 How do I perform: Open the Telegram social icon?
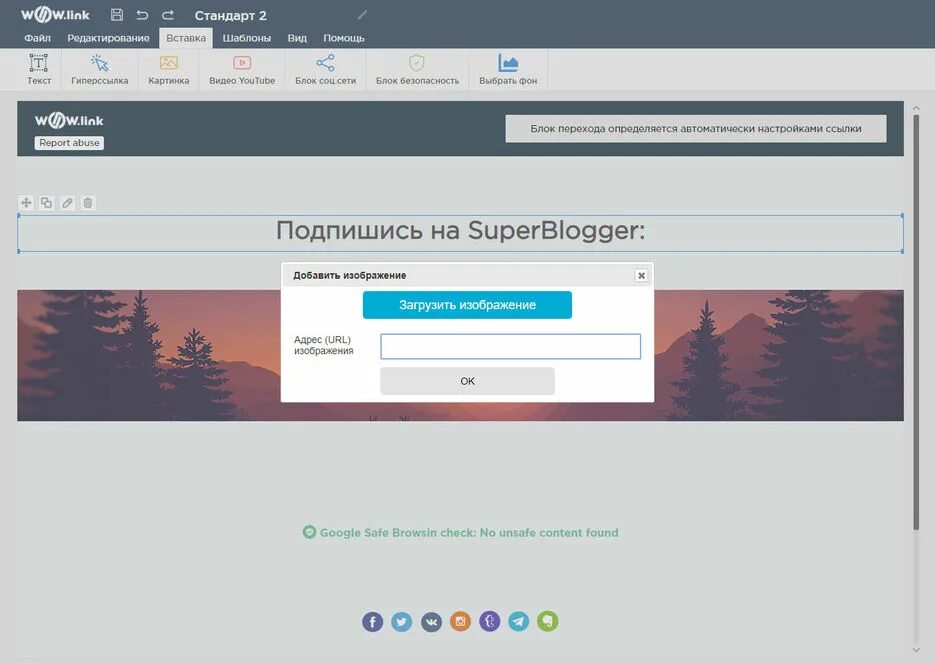click(518, 621)
